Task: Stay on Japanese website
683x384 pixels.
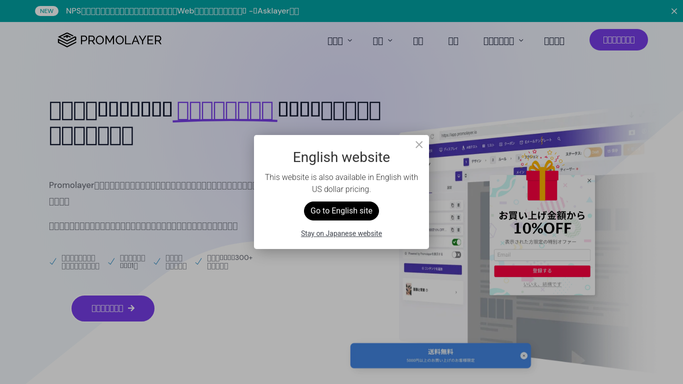Action: click(x=341, y=233)
